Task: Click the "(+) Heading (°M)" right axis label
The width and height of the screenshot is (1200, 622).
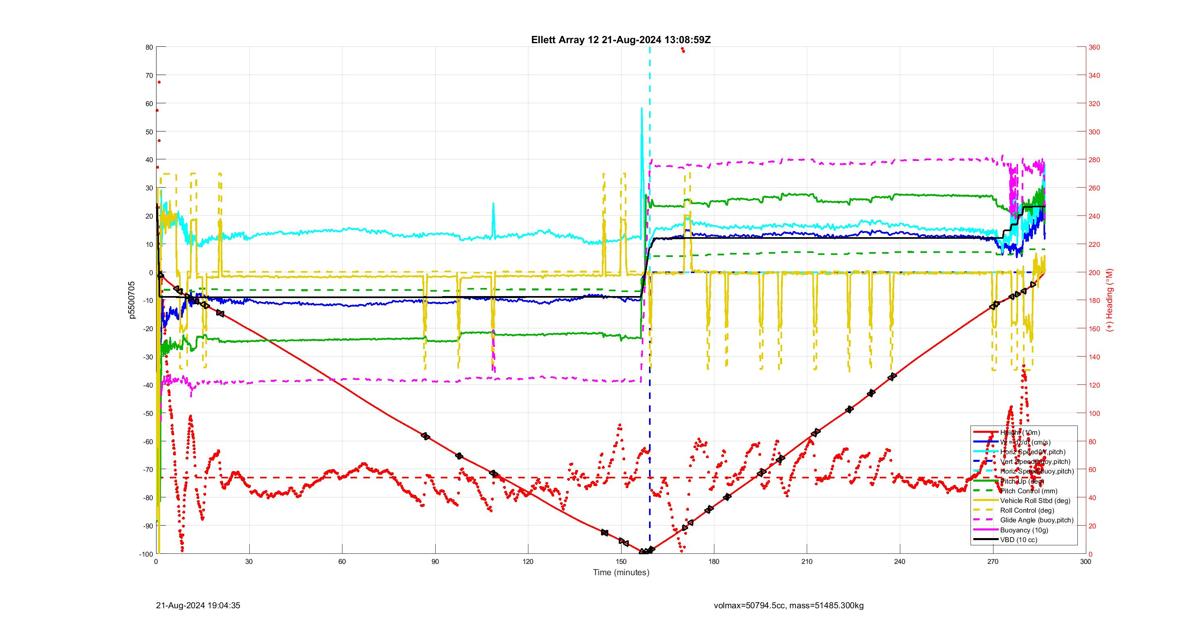Action: (1109, 300)
